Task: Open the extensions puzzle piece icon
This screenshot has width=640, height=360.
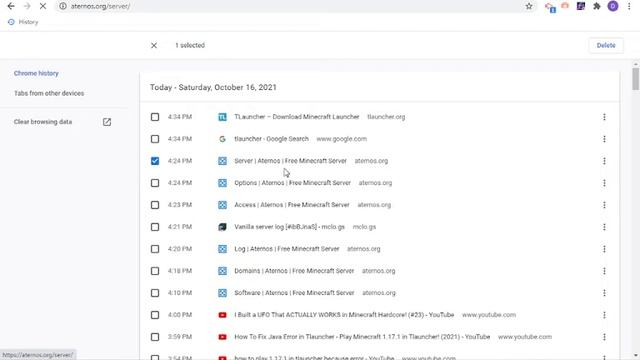Action: pyautogui.click(x=597, y=6)
